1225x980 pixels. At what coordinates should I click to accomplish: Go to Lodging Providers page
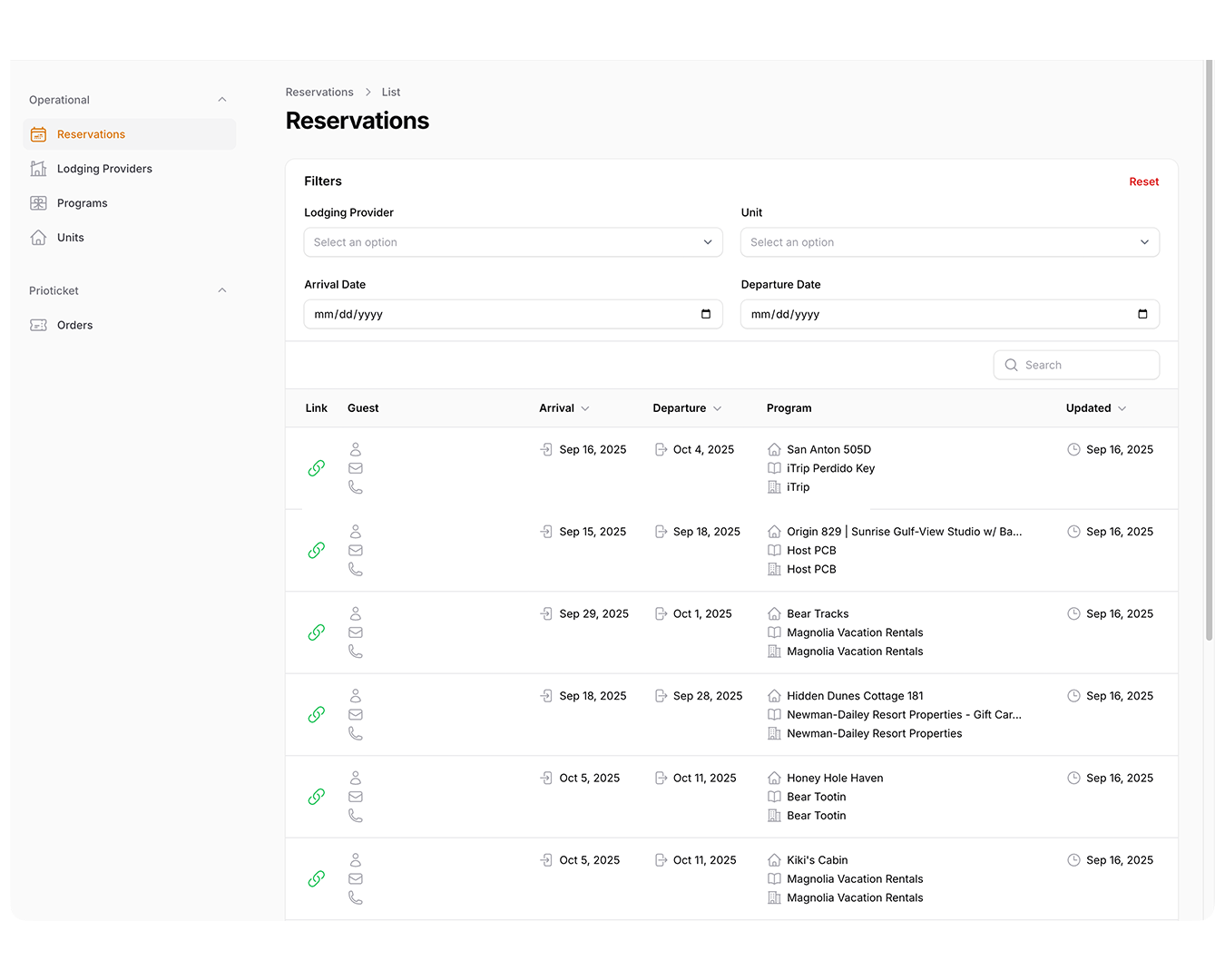coord(130,169)
